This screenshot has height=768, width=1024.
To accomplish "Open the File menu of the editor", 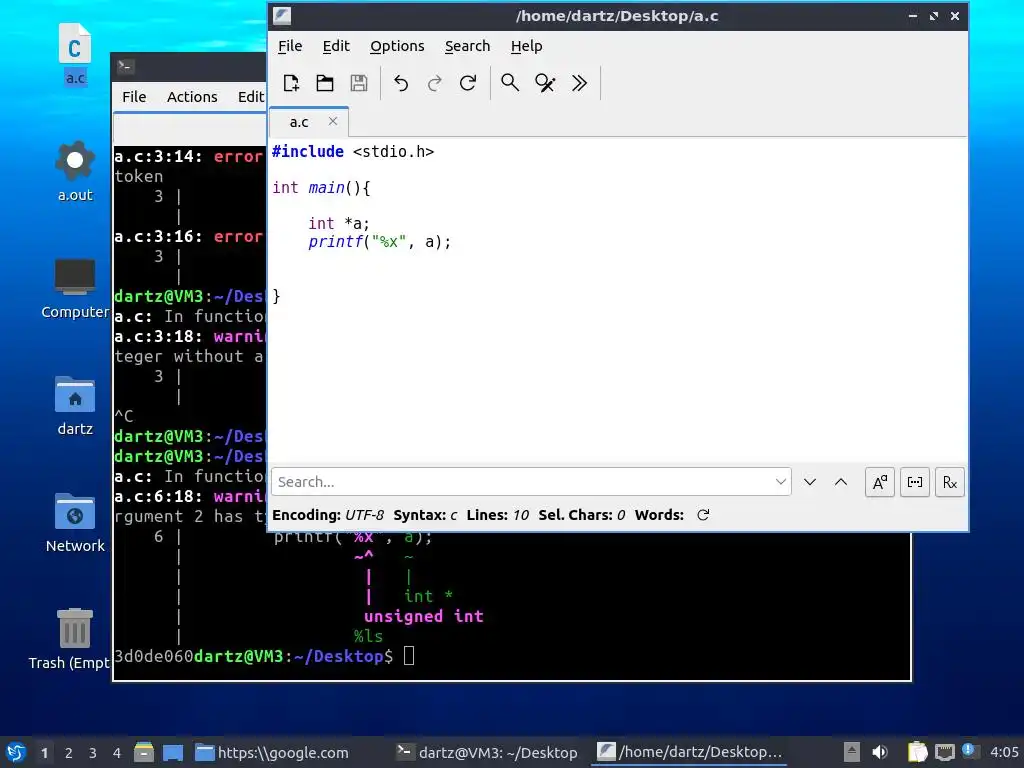I will (x=290, y=46).
